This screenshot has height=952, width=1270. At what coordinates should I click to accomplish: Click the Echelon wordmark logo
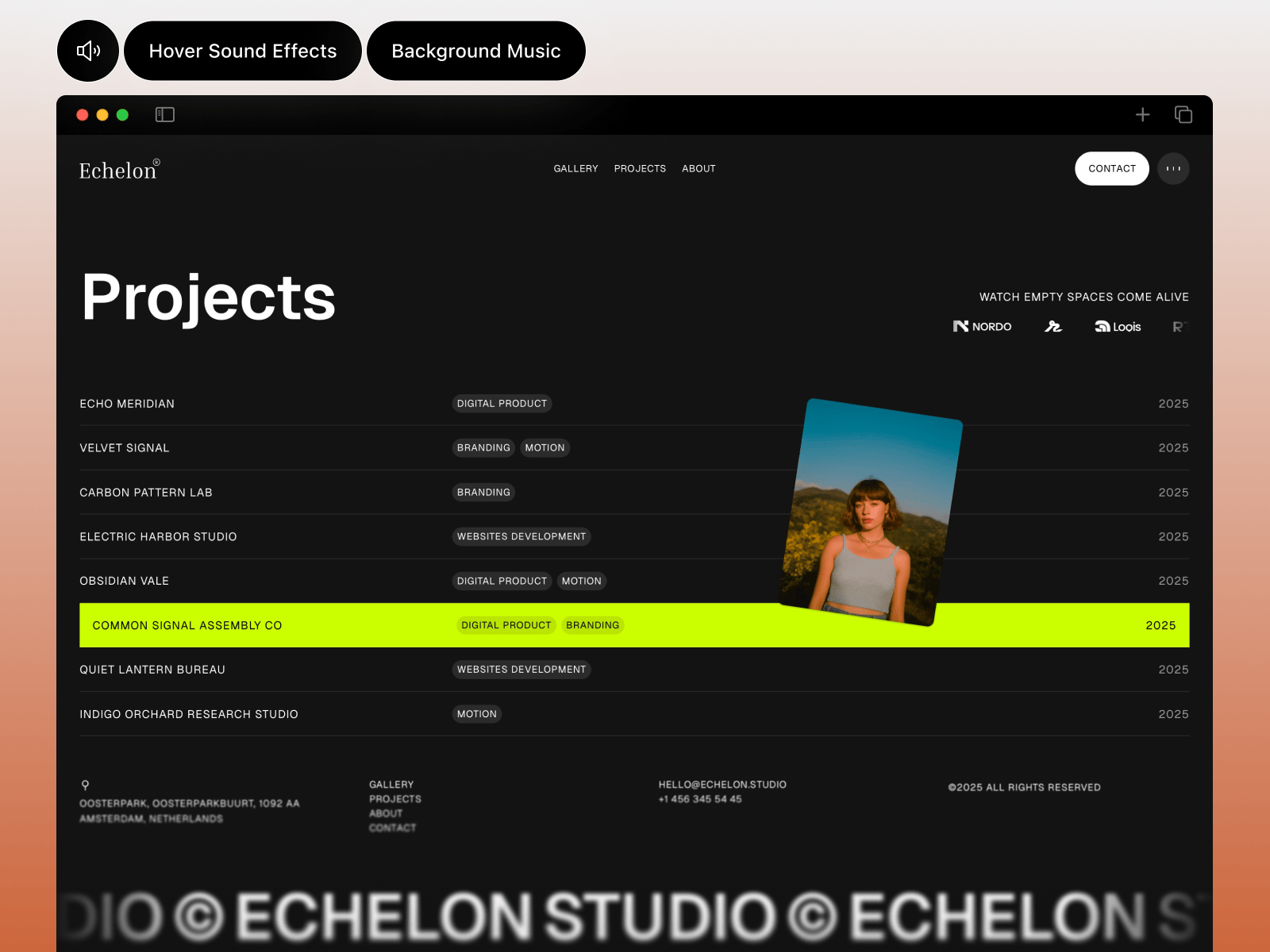coord(118,170)
